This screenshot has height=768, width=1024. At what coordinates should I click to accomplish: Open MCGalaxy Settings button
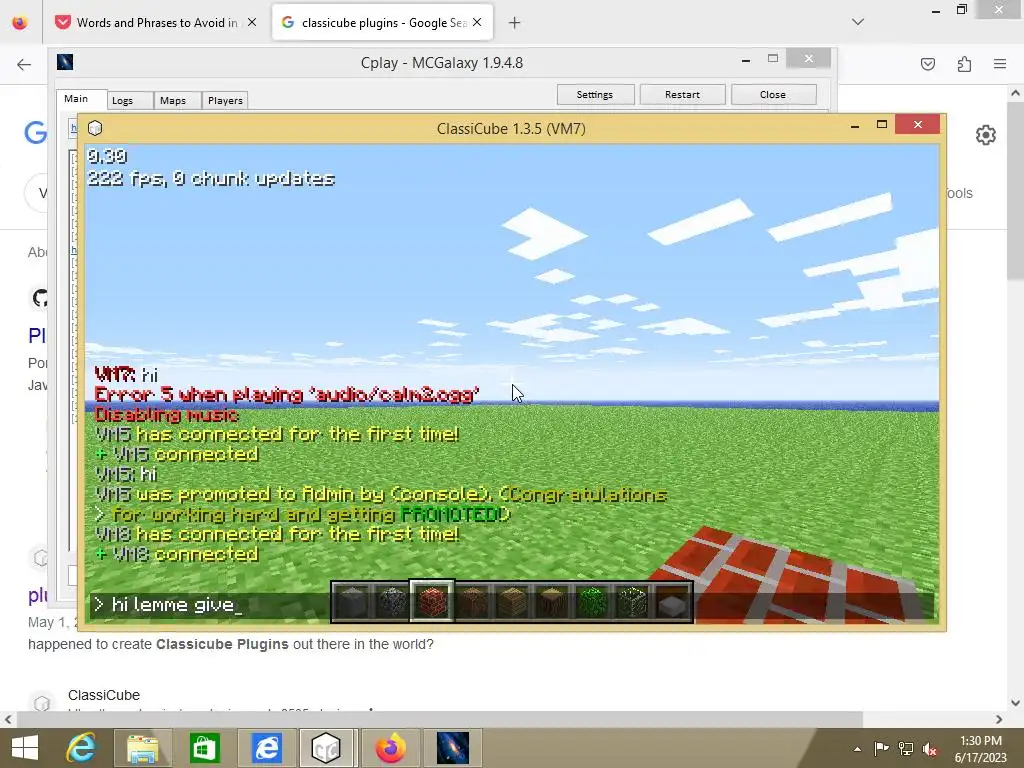click(x=595, y=95)
